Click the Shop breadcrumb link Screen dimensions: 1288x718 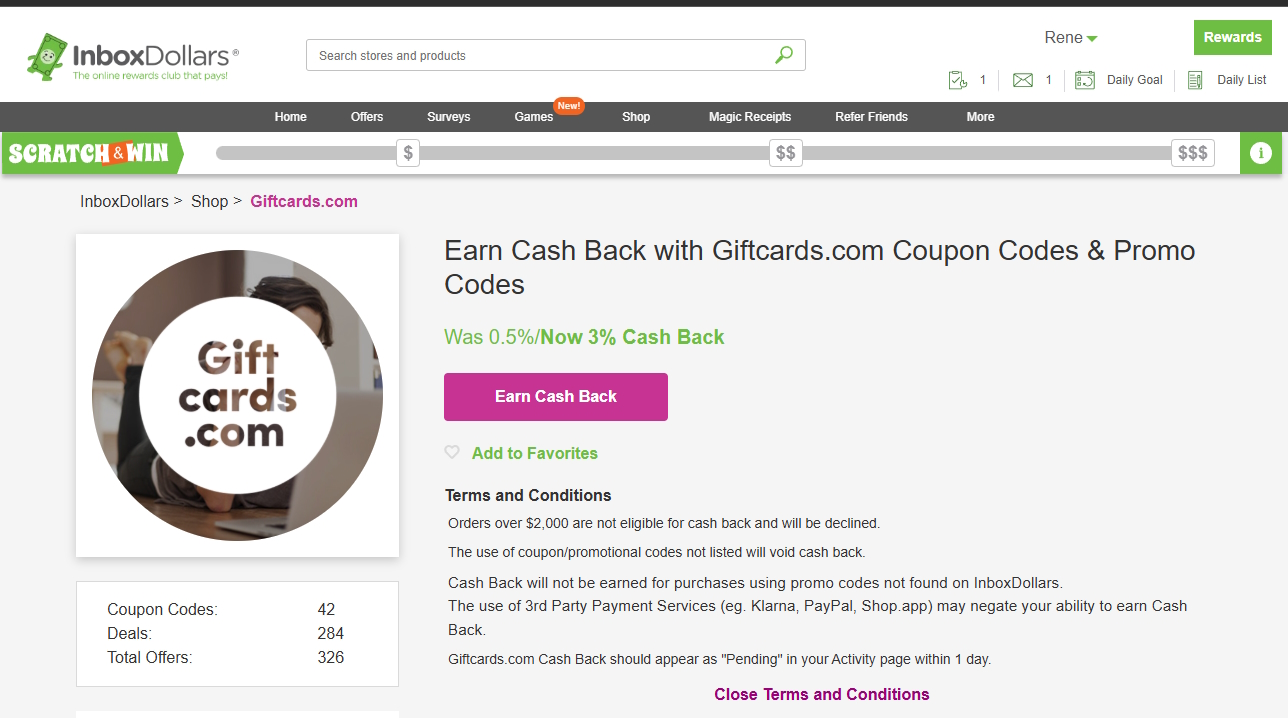(x=209, y=201)
